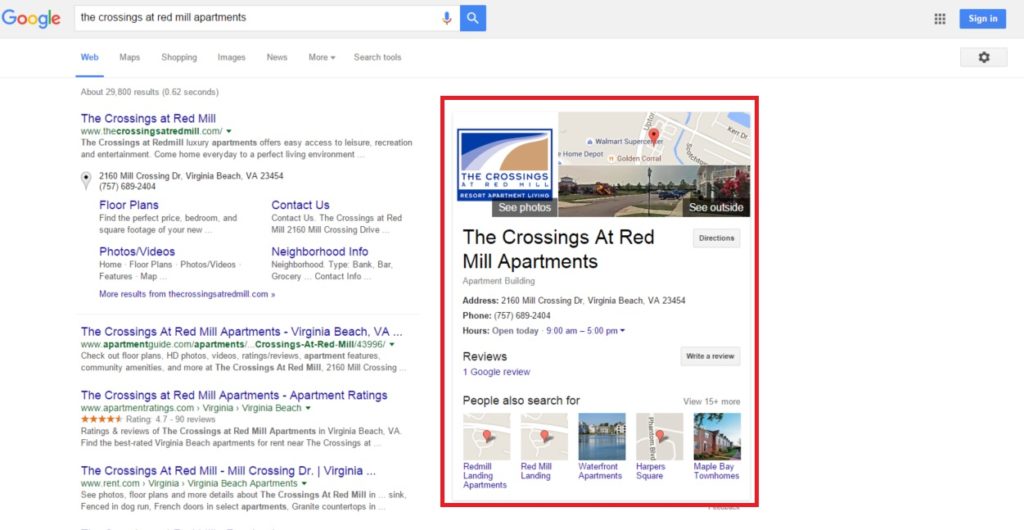Open the Redmill Landing Apartments link

[485, 476]
